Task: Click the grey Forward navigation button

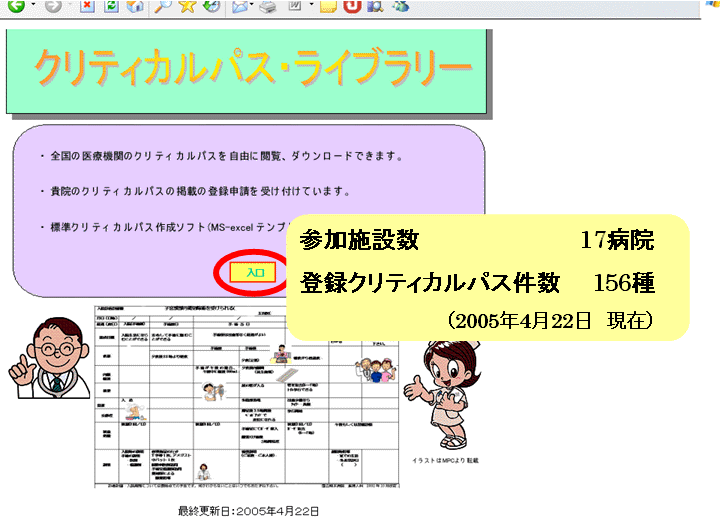Action: [51, 6]
